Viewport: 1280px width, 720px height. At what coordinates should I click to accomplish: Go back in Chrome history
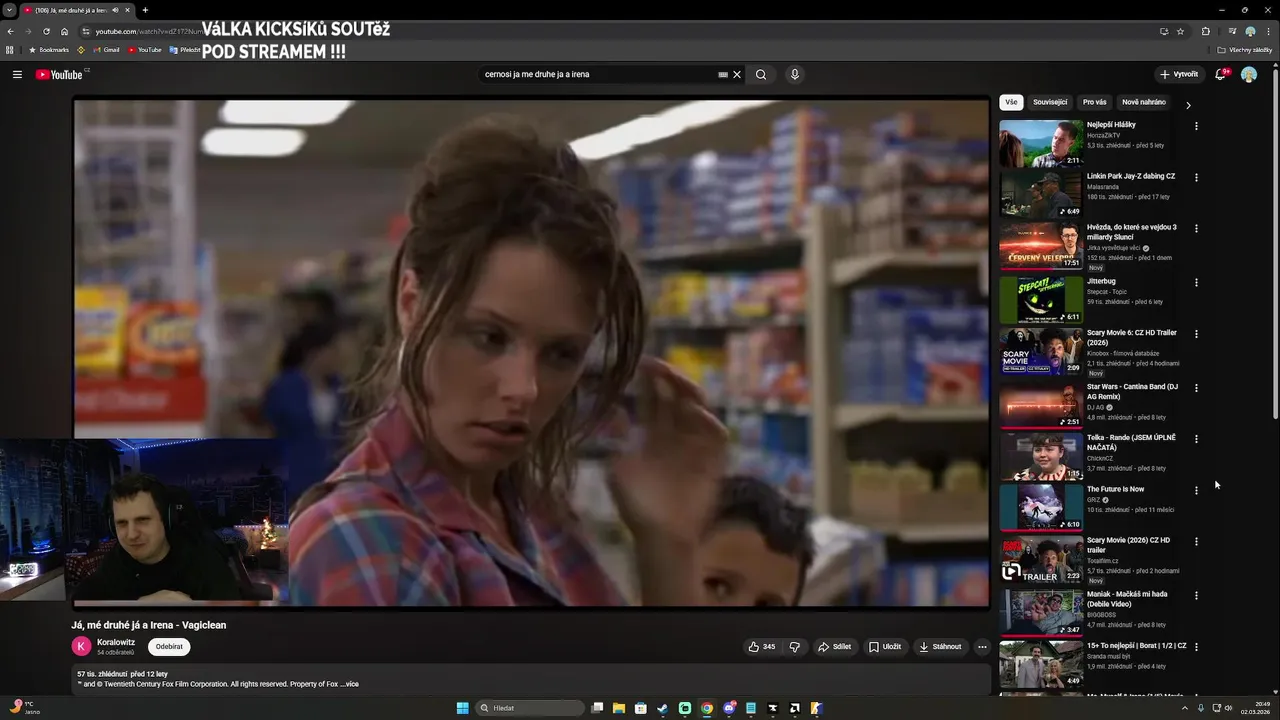[x=10, y=31]
